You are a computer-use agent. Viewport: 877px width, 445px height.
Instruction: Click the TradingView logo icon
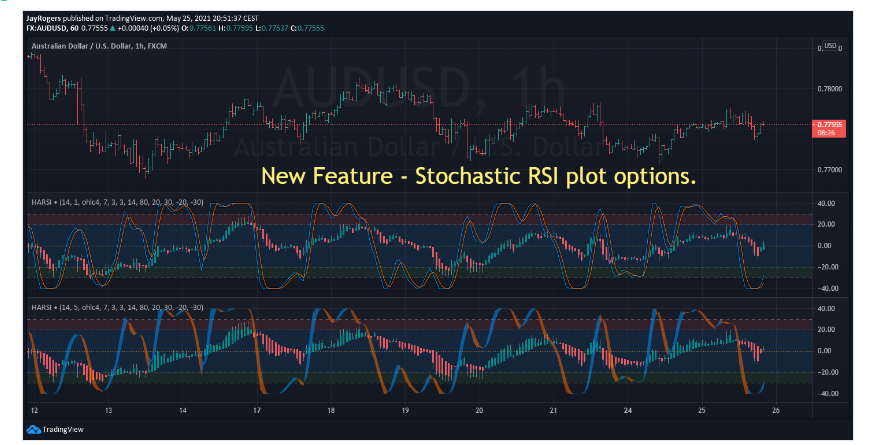(34, 429)
